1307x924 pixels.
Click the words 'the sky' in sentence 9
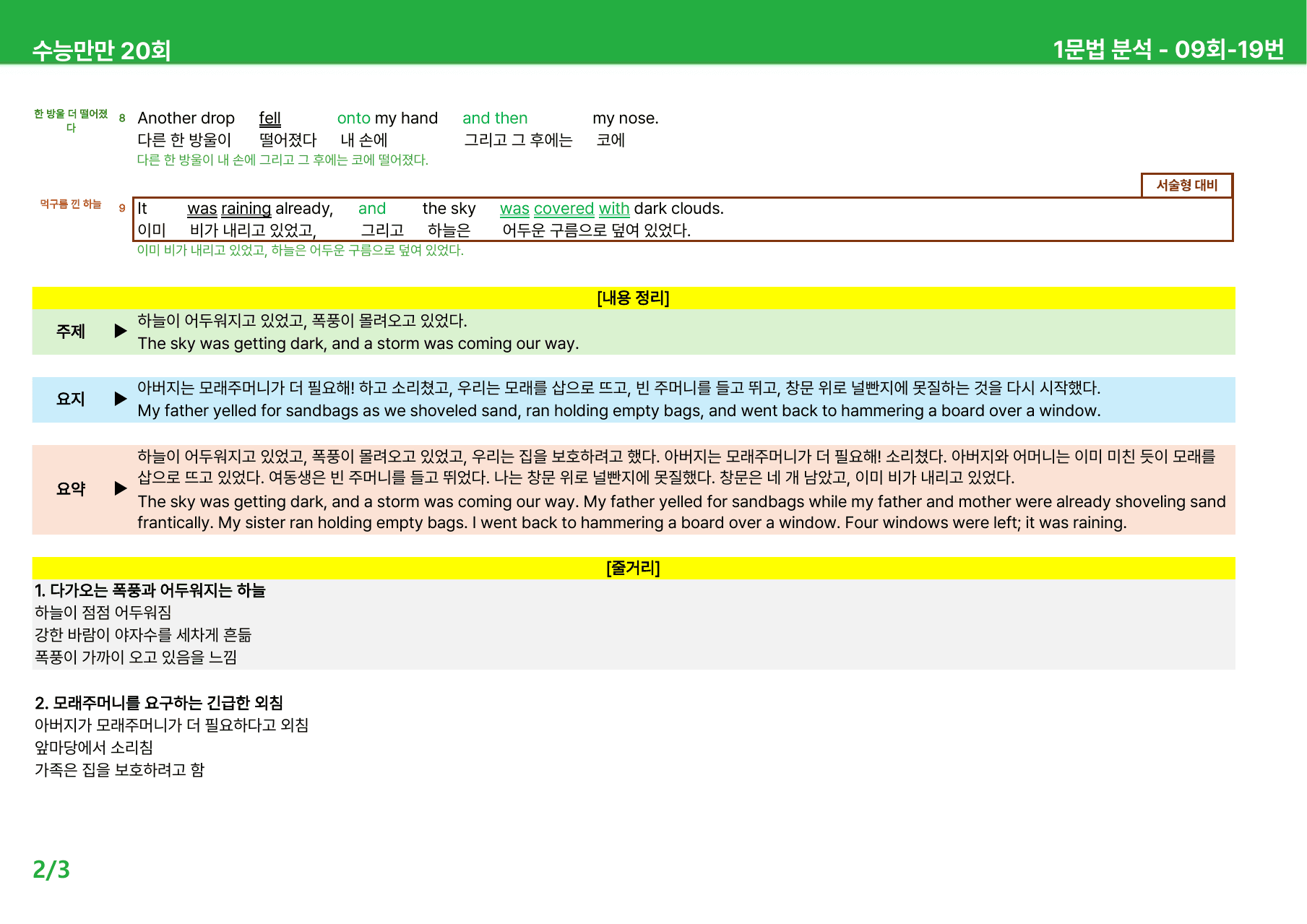coord(449,208)
